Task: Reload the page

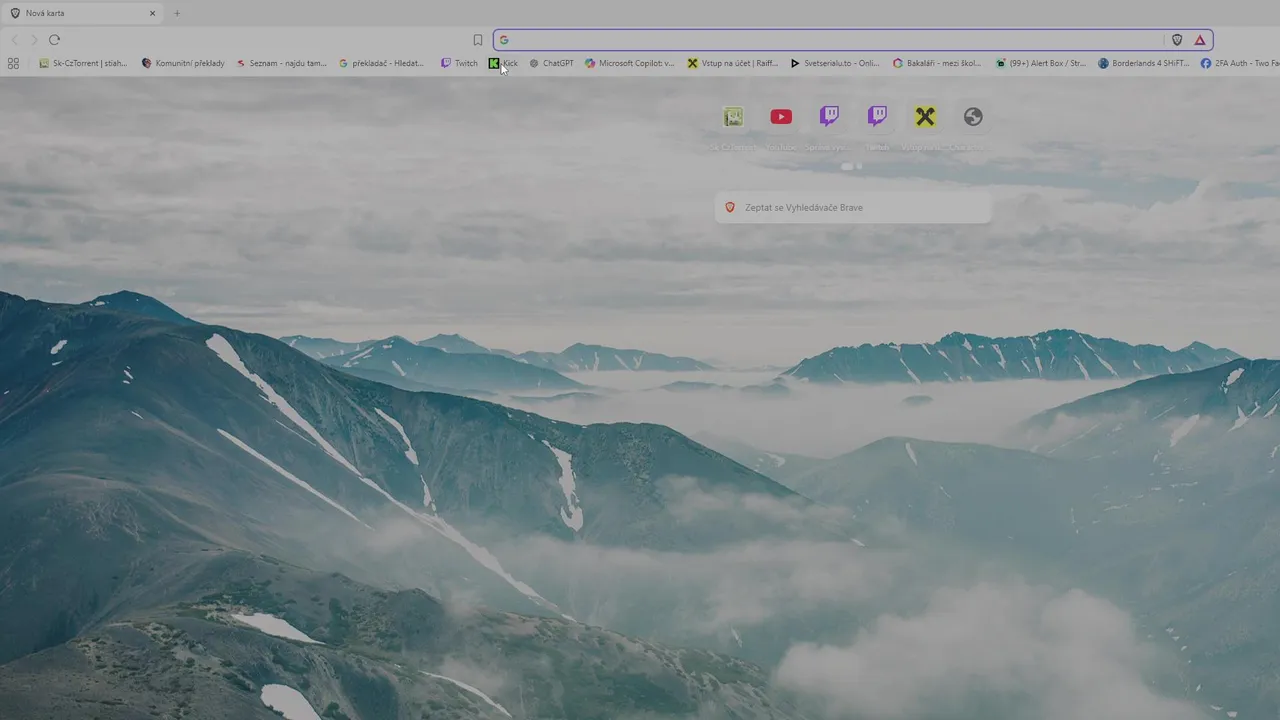Action: (54, 40)
